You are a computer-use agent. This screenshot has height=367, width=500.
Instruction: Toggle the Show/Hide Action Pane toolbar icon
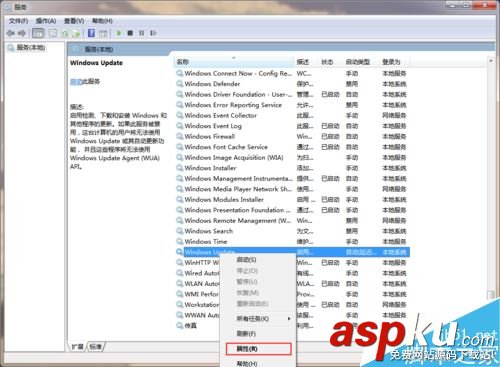[103, 33]
